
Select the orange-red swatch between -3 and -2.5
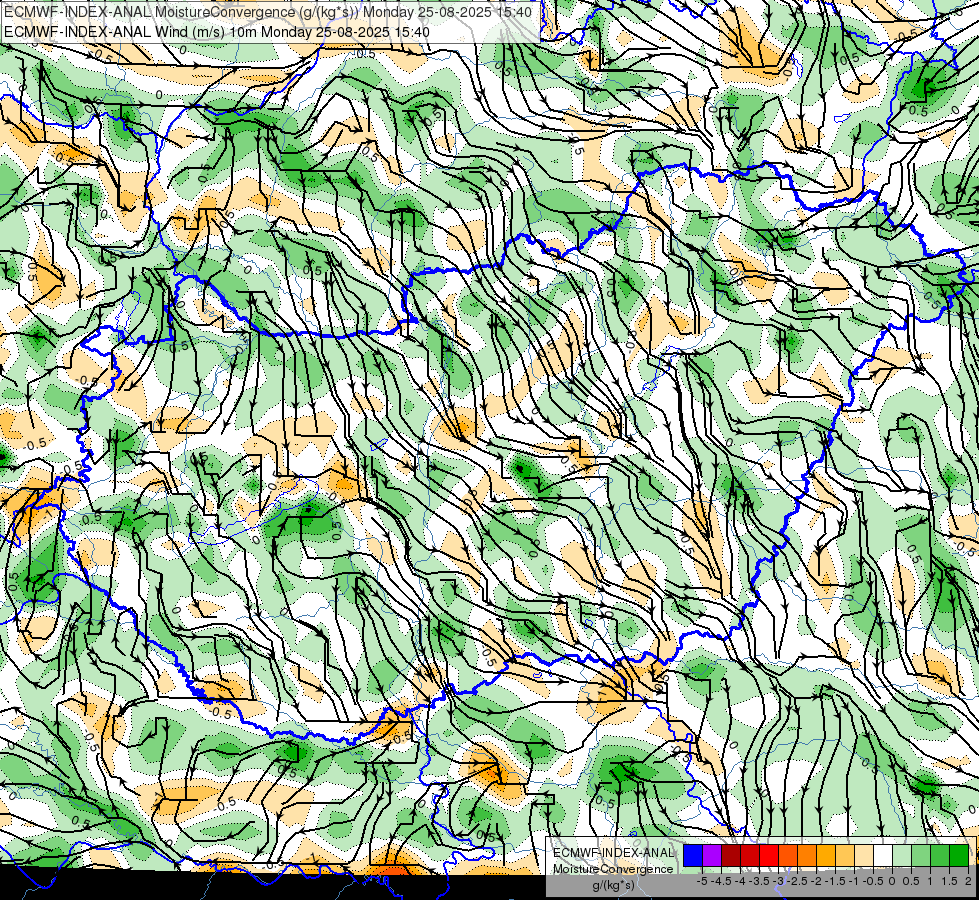tap(788, 856)
